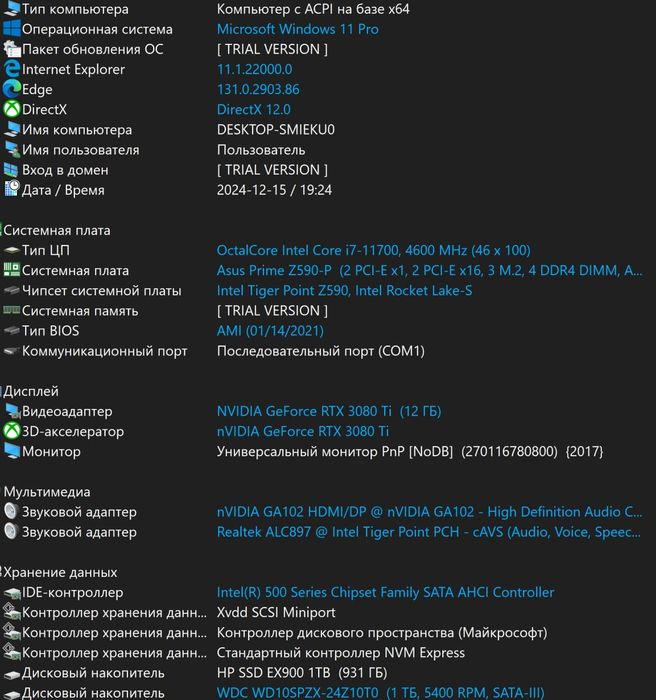Click the "AMI (01/14/2021)" BIOS link

(270, 331)
